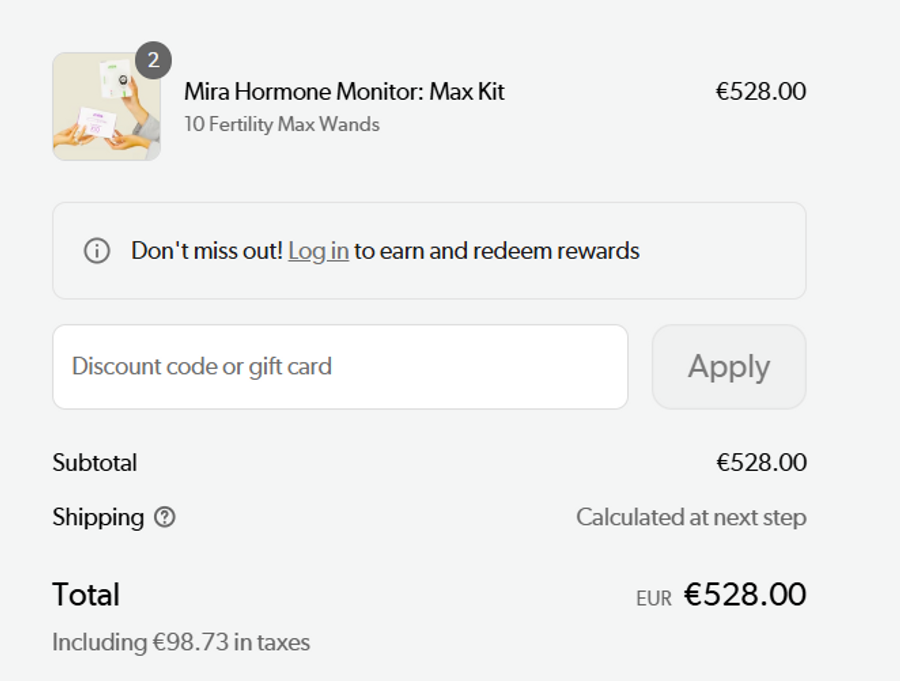900x681 pixels.
Task: Focus the Discount code or gift card field
Action: click(x=340, y=367)
